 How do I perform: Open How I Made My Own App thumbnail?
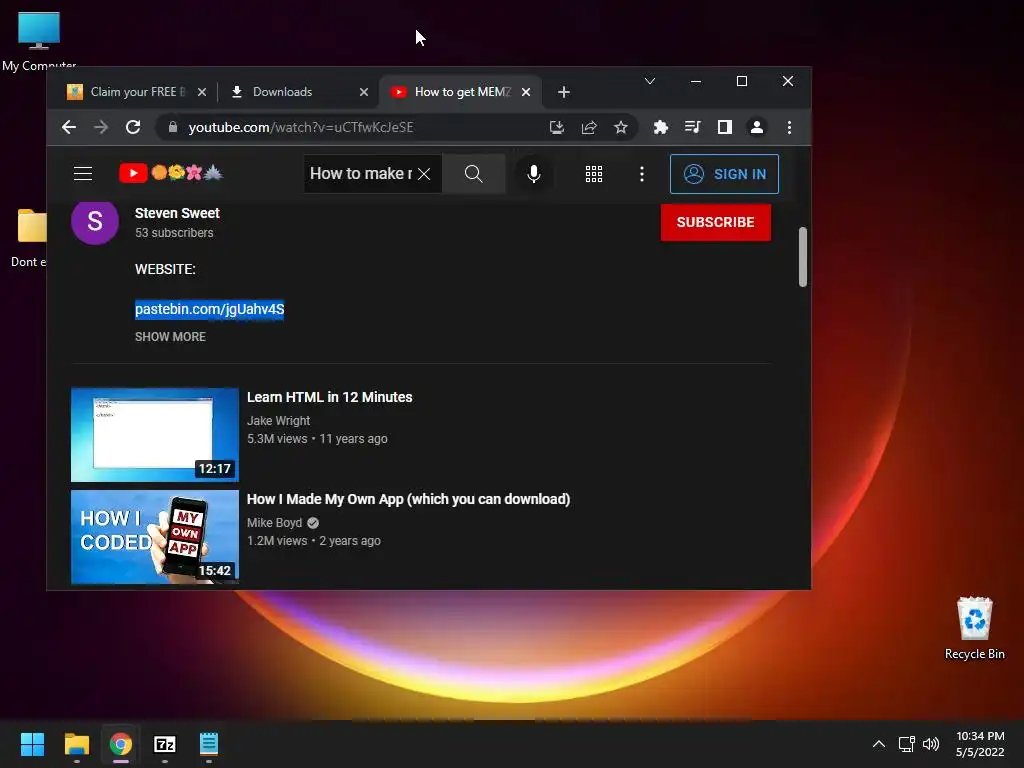155,537
